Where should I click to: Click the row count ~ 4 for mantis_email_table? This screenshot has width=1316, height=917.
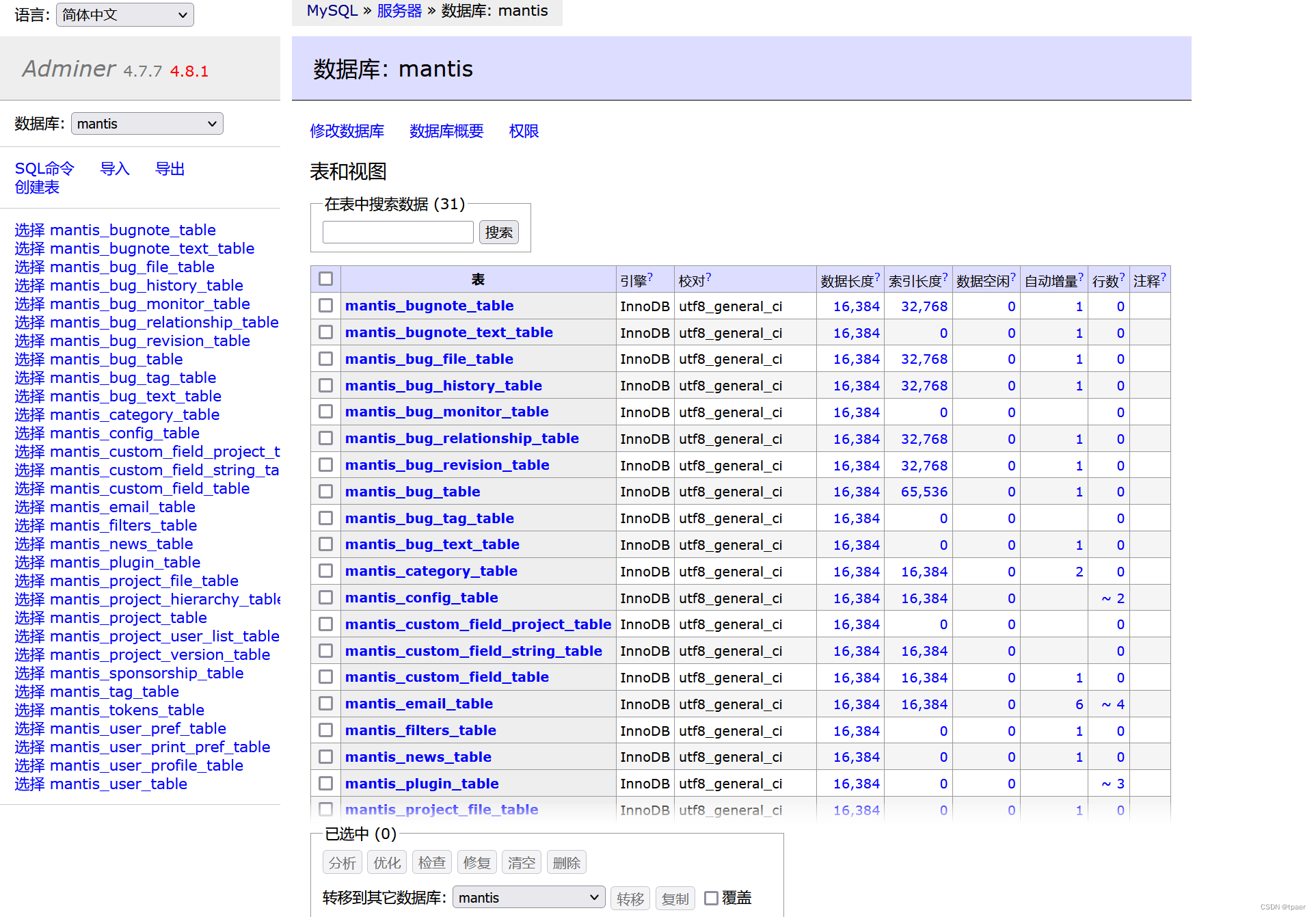point(1113,704)
